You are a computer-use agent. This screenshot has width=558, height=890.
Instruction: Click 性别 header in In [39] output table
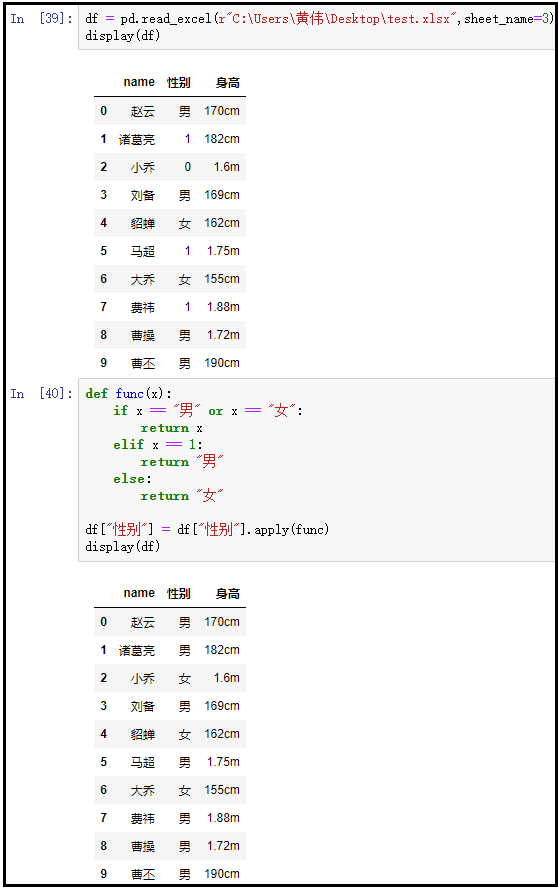click(179, 82)
